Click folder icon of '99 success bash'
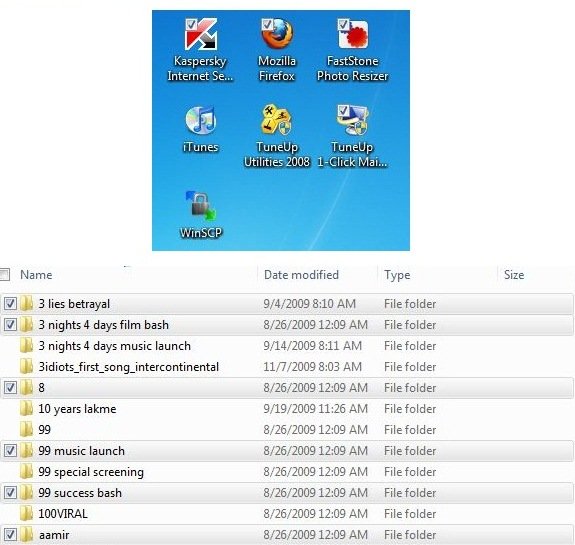575x545 pixels. 26,493
